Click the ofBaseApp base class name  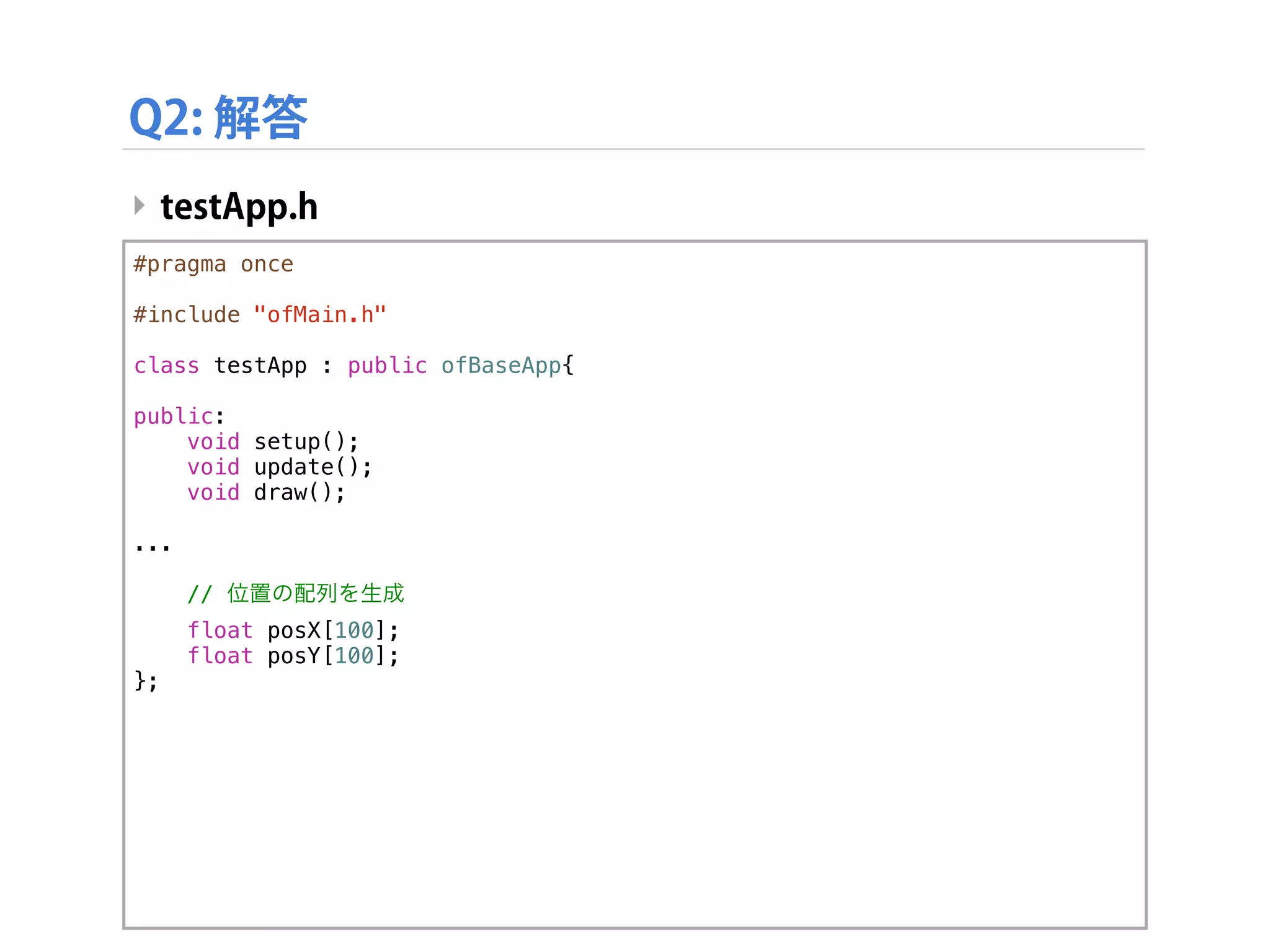pos(500,366)
